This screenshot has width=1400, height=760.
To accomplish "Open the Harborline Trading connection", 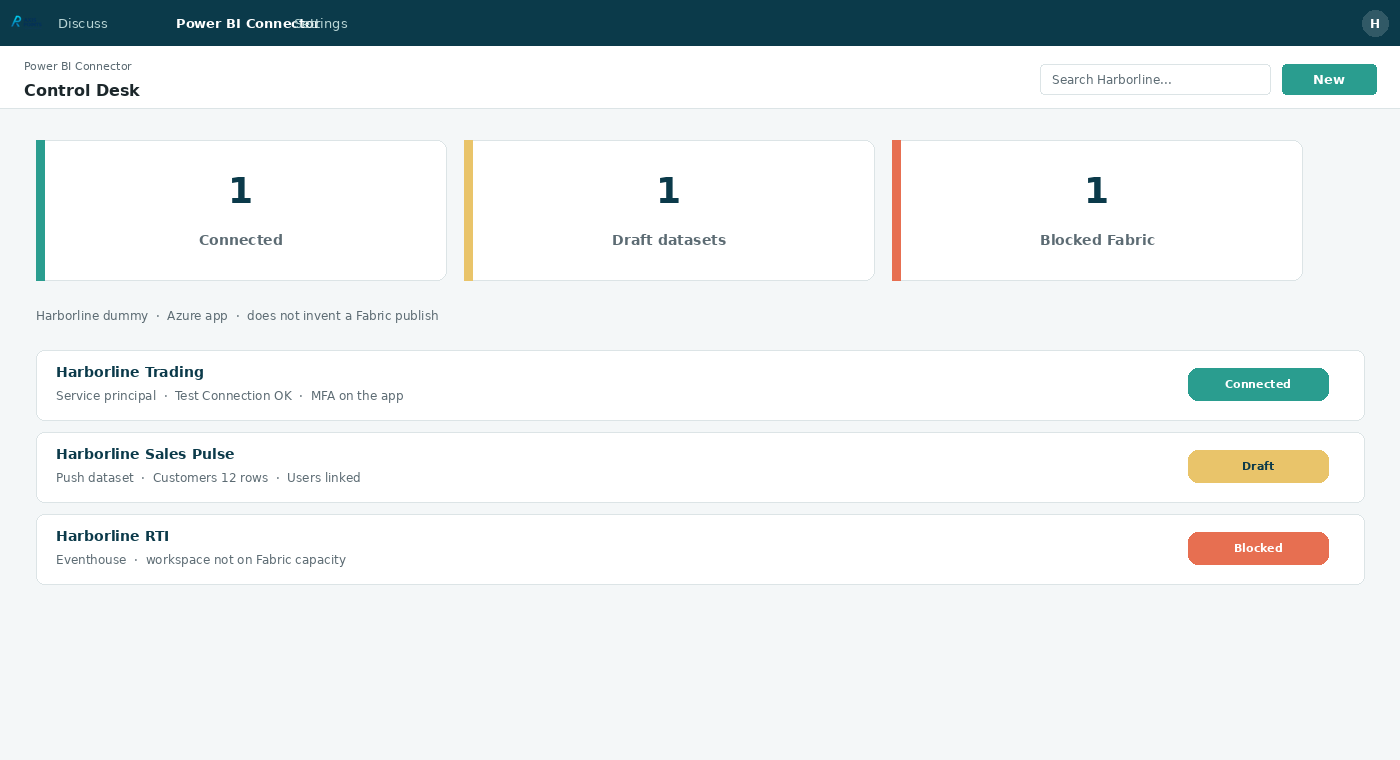I will (700, 385).
